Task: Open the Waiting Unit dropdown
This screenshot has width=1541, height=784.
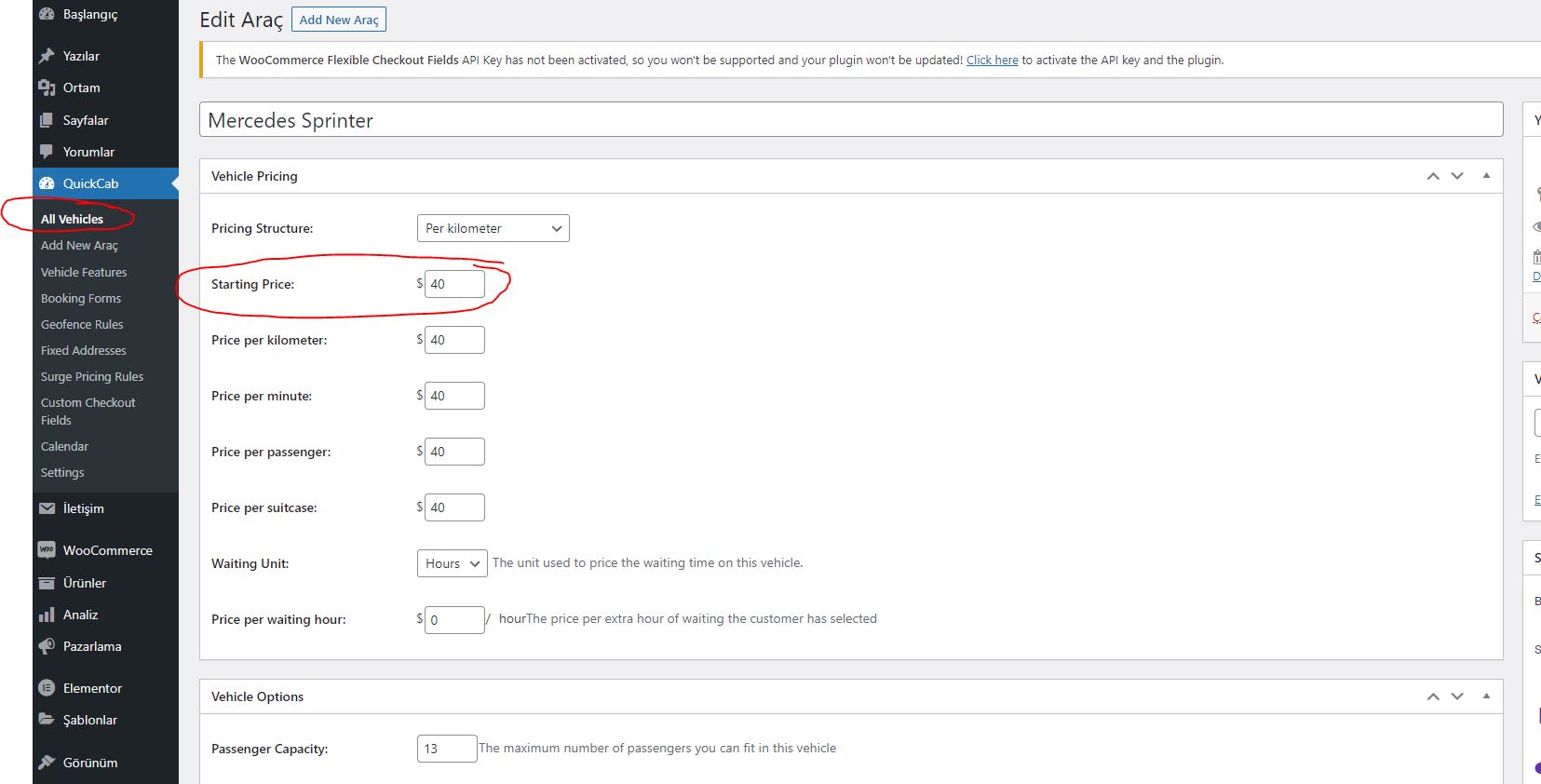Action: (453, 563)
